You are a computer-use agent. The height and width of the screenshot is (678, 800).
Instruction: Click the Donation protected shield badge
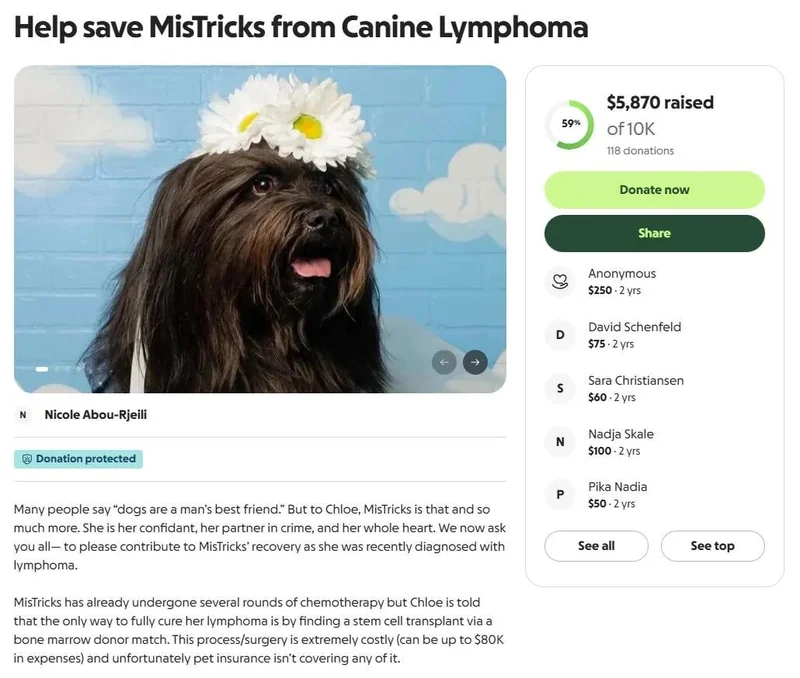pos(79,459)
